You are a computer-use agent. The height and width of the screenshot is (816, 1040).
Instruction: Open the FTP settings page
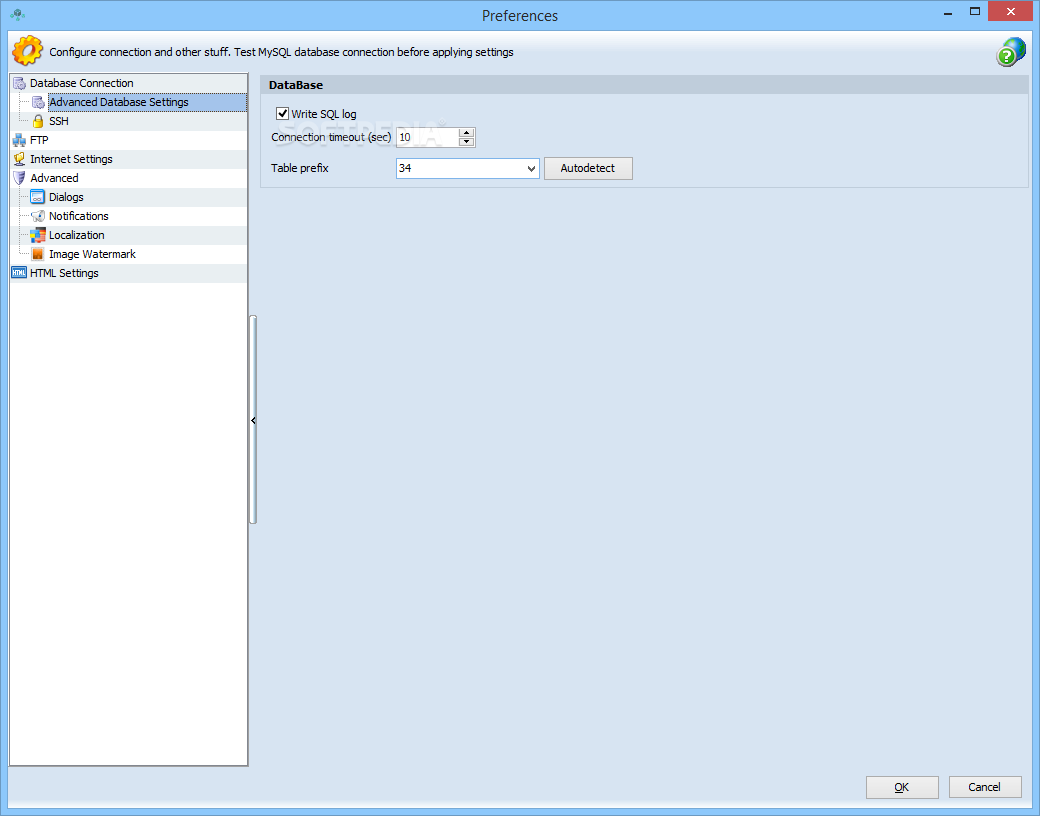point(39,140)
